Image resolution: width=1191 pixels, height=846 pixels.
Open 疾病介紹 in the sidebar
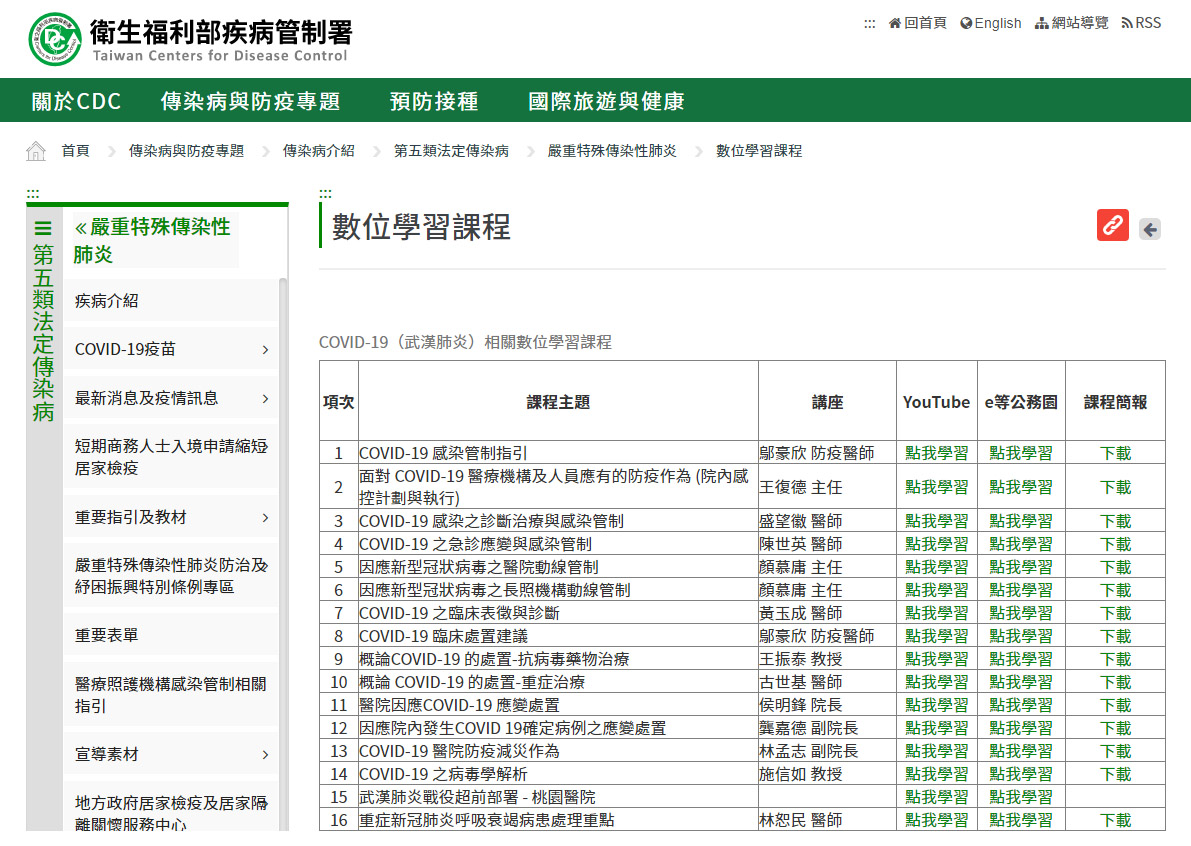tap(107, 301)
